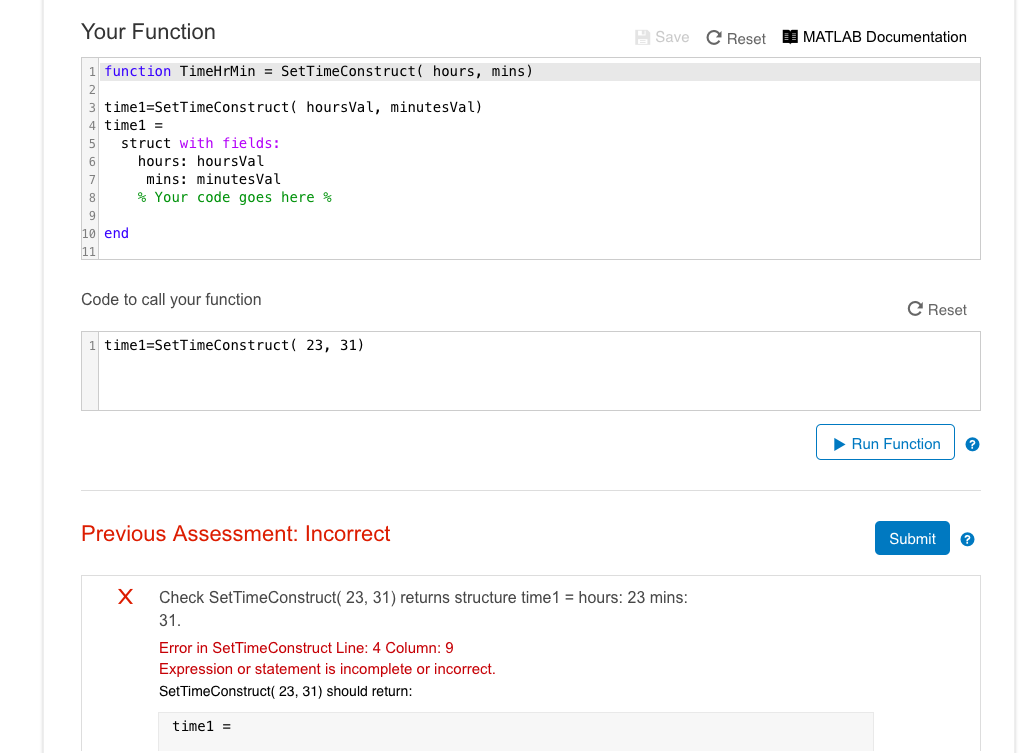Click the green 'Your code goes here' comment

click(x=235, y=197)
